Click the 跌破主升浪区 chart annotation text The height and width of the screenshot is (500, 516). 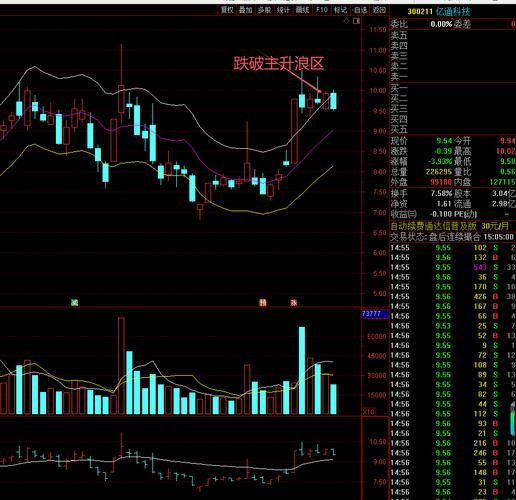pos(279,63)
